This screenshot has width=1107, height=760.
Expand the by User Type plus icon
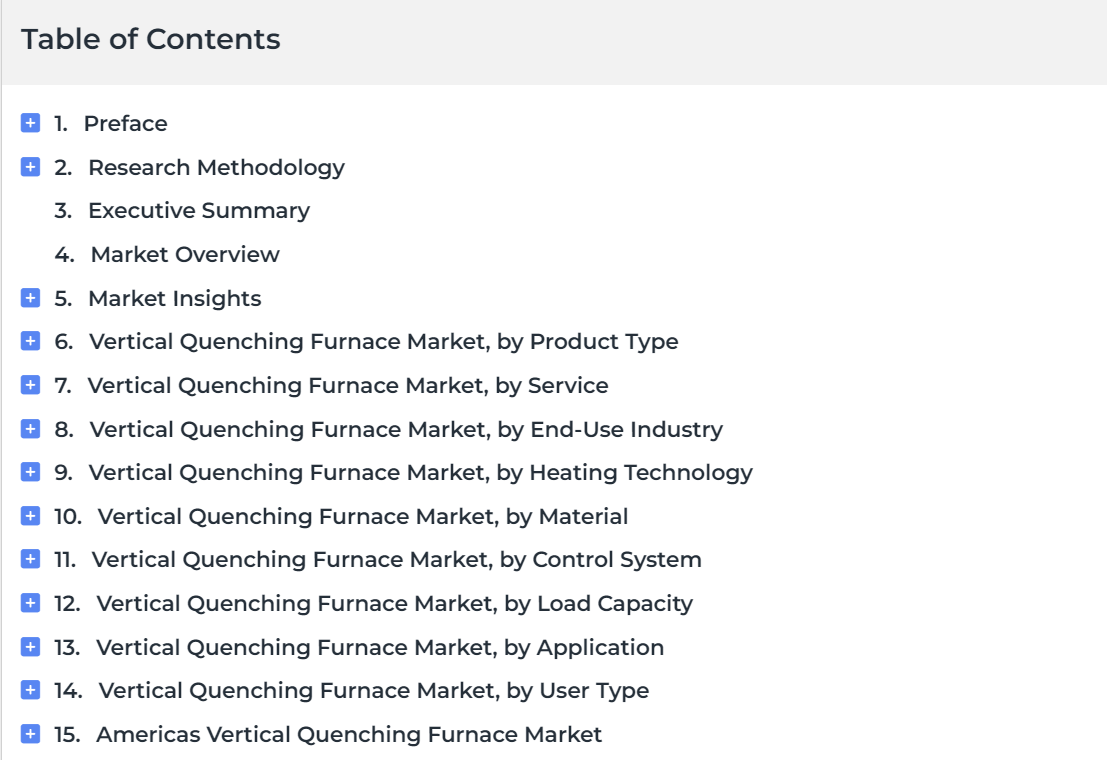[30, 690]
